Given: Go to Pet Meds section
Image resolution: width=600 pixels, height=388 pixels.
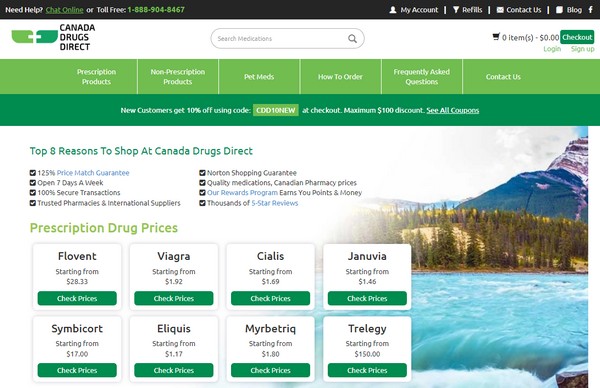Looking at the screenshot, I should tap(259, 77).
